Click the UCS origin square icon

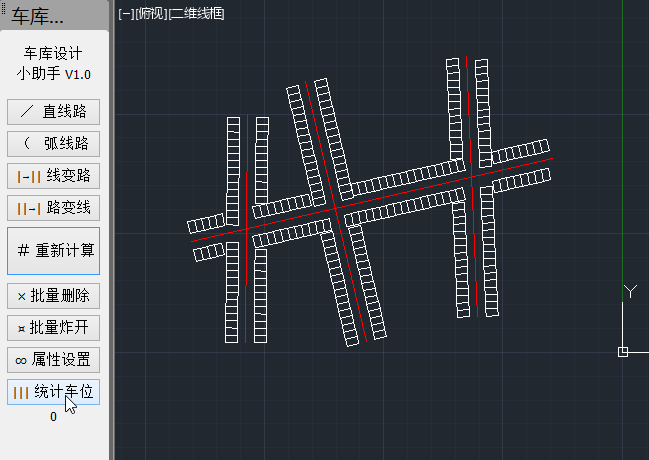[x=623, y=352]
